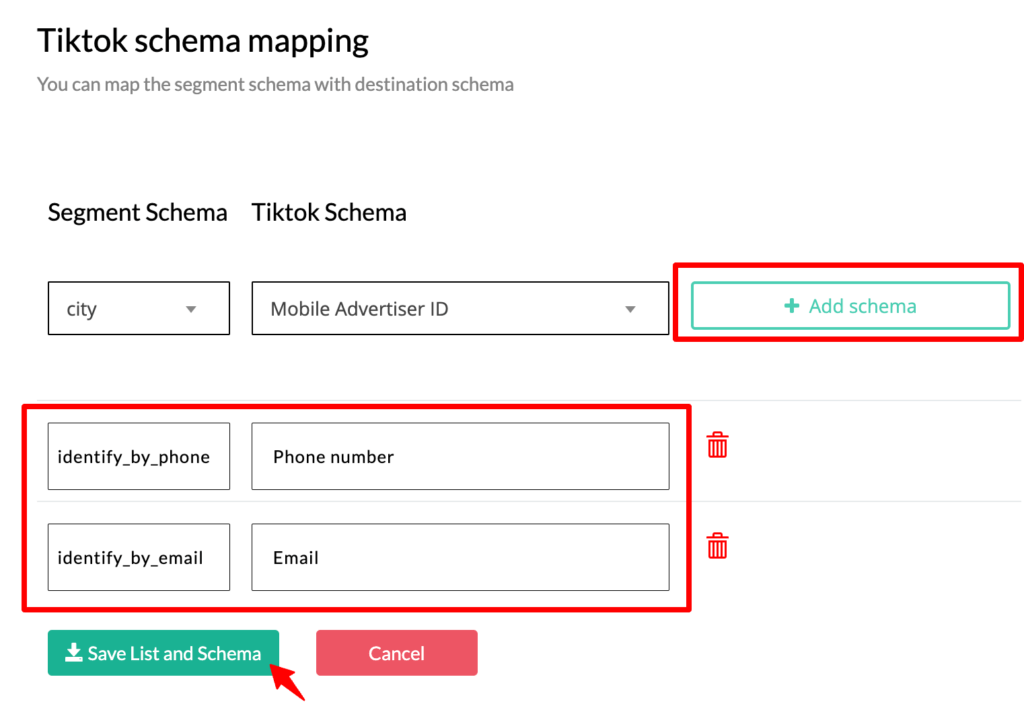Open the city segment schema dropdown
1024x708 pixels.
(138, 308)
